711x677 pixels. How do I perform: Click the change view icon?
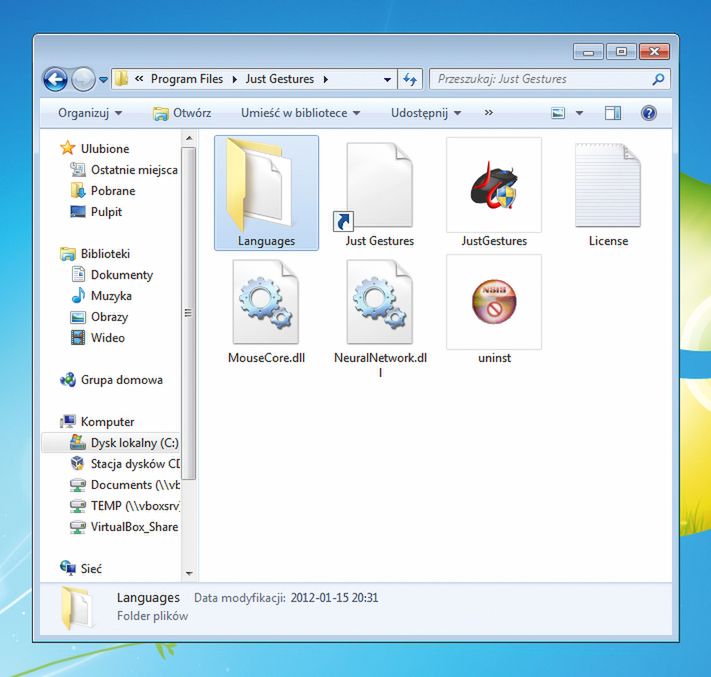point(558,113)
